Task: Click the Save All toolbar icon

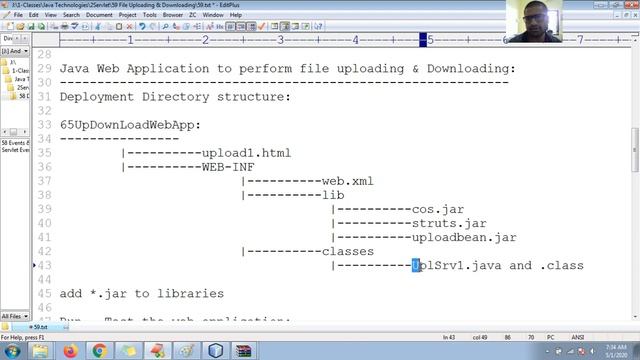Action: tap(41, 27)
